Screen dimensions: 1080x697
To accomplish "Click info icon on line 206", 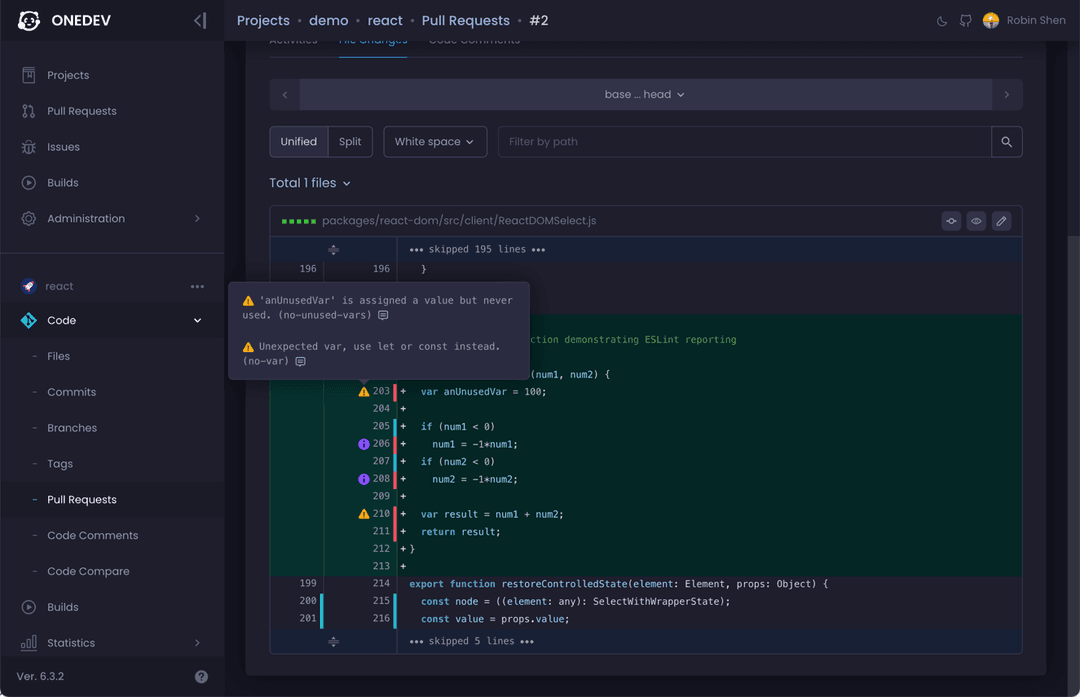I will (x=364, y=444).
